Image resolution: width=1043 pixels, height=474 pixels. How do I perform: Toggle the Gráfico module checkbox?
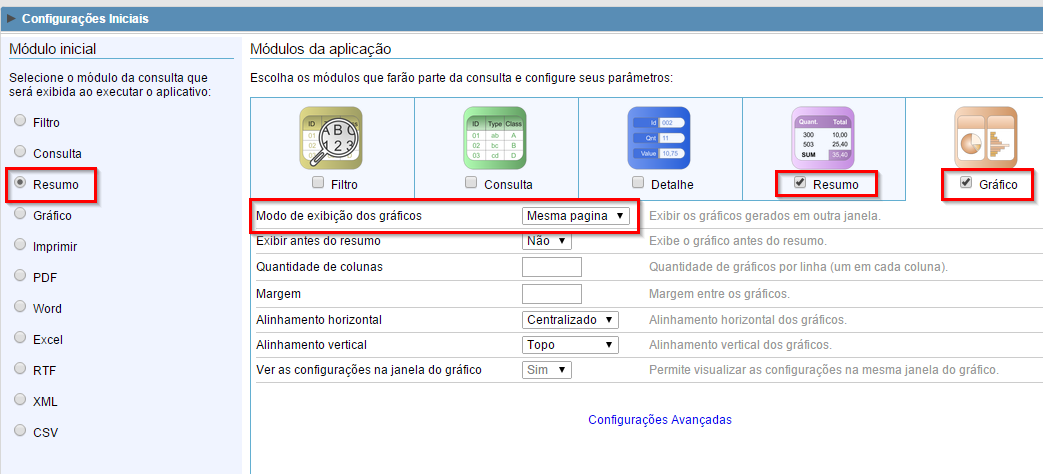pyautogui.click(x=965, y=183)
